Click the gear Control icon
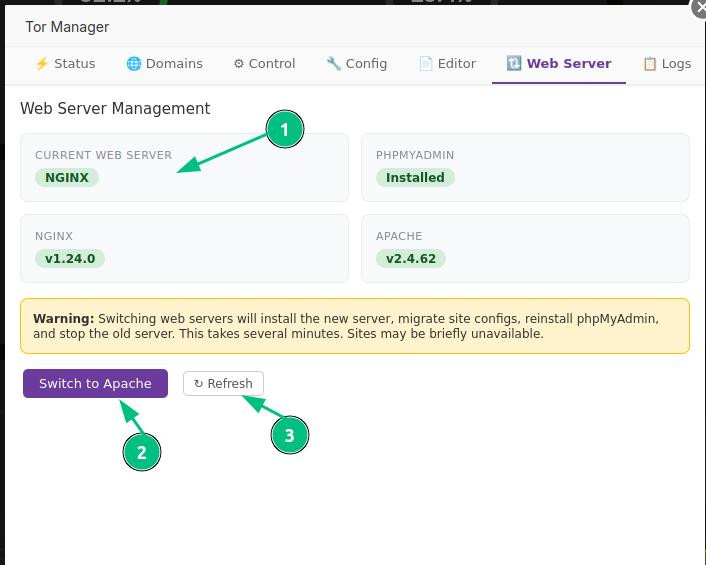Screen dimensions: 706x565 [x=239, y=63]
